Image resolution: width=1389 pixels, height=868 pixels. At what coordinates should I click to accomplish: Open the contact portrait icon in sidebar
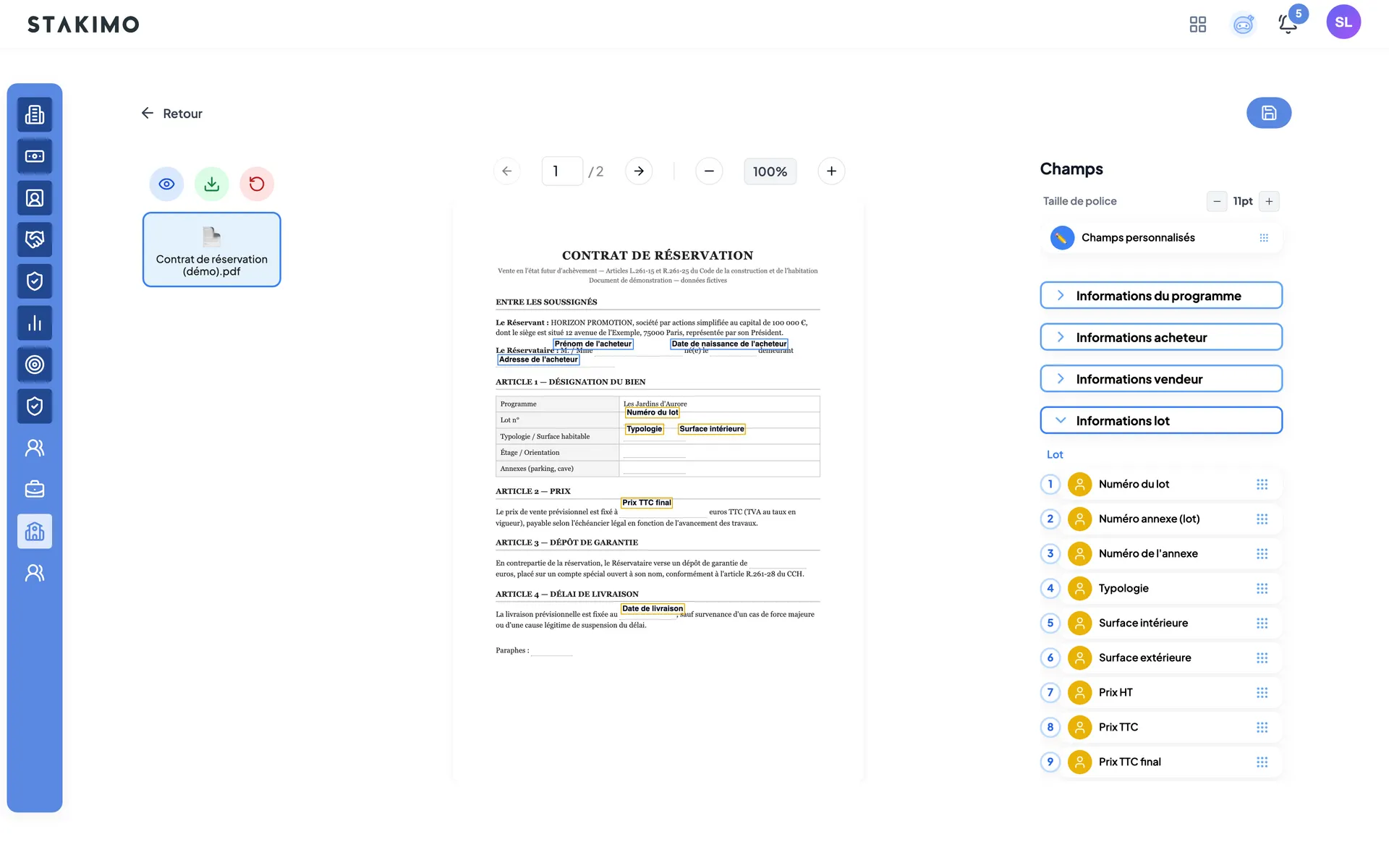click(35, 198)
